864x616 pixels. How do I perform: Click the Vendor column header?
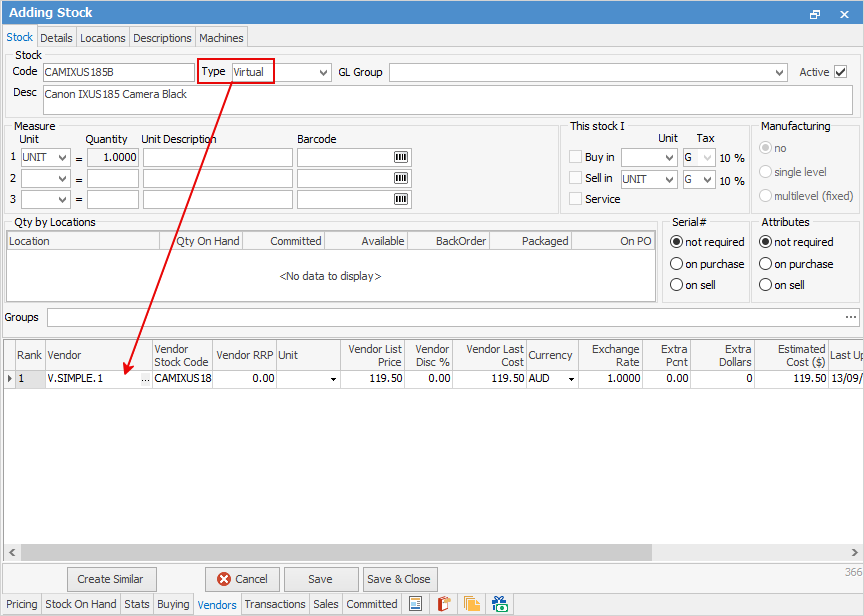pos(99,355)
